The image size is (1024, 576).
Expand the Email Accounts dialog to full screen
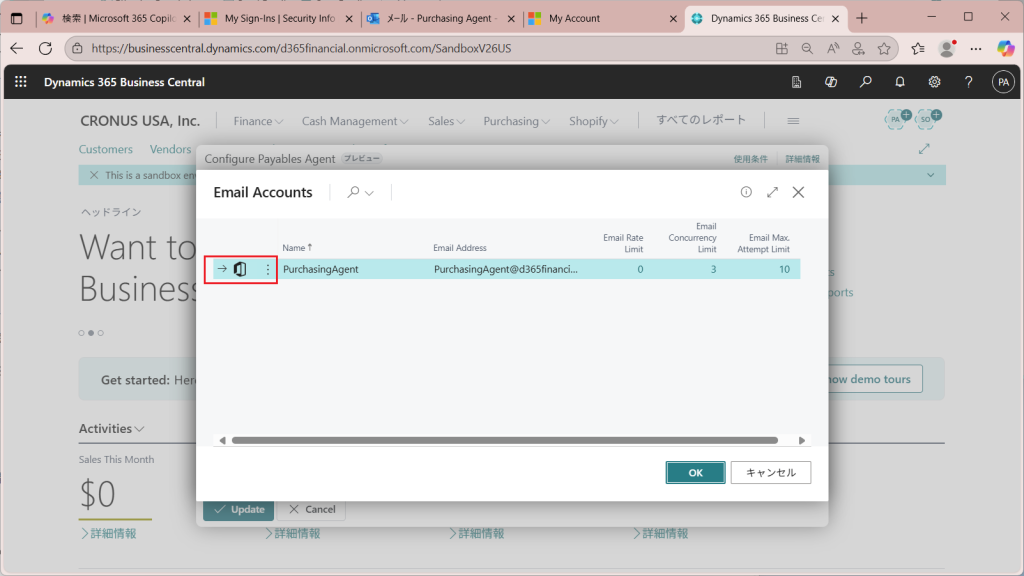tap(773, 192)
